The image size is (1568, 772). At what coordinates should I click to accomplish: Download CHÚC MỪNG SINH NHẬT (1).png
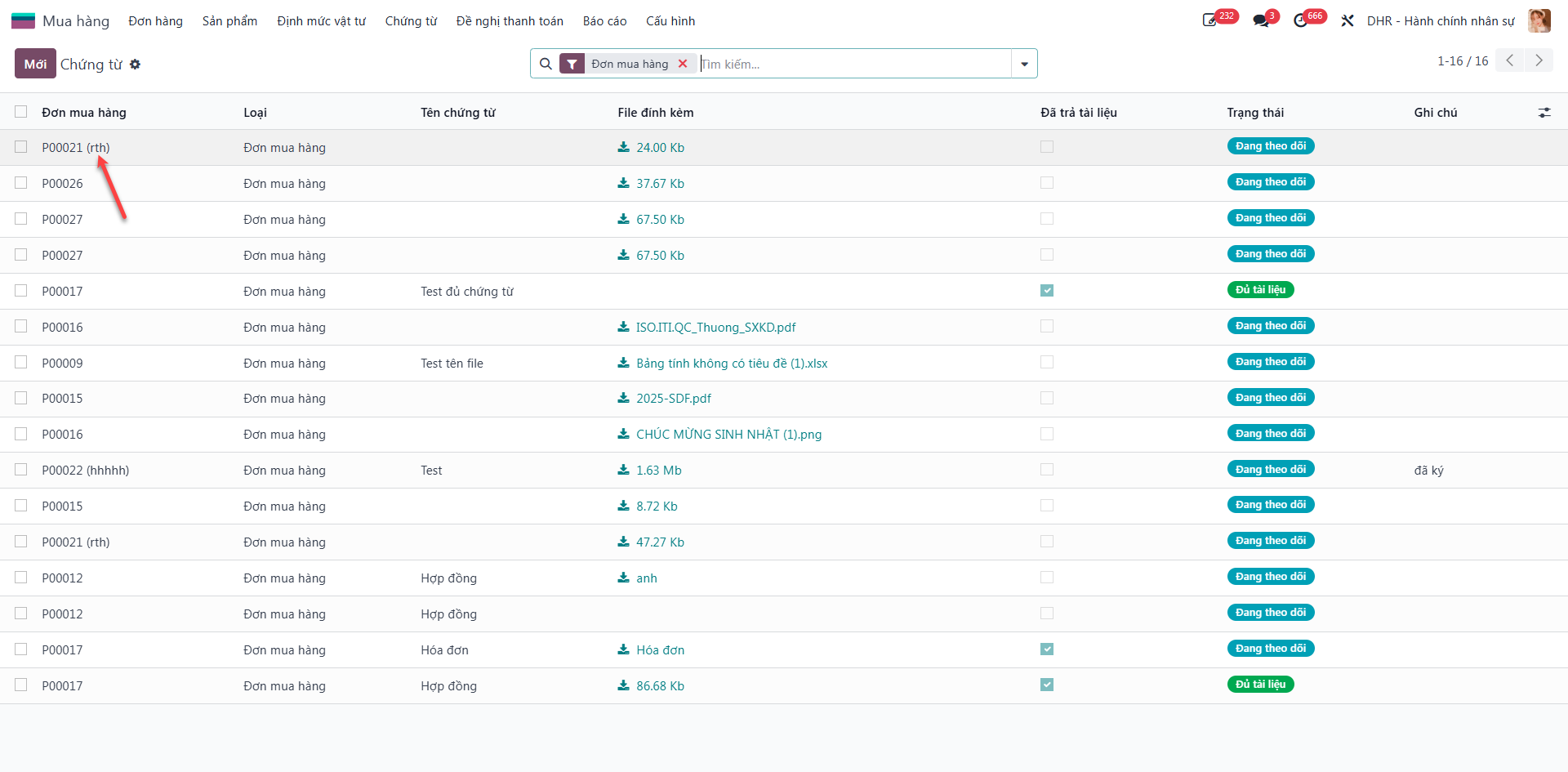tap(719, 435)
